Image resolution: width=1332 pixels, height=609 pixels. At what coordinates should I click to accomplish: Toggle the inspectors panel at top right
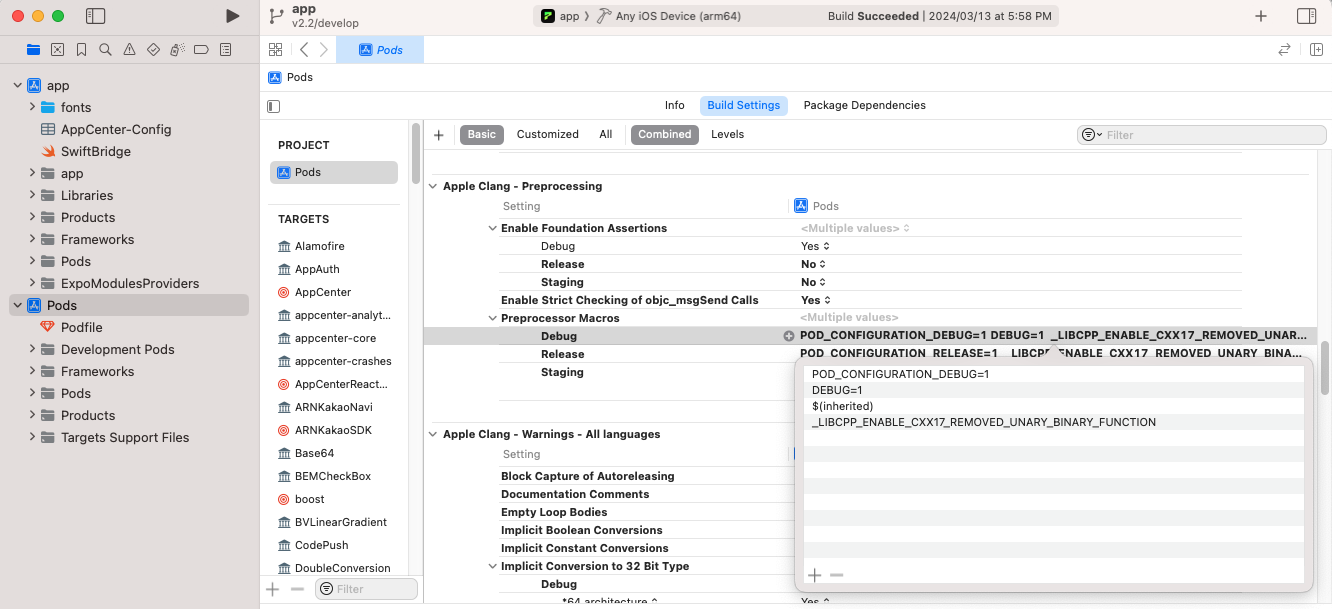(x=1306, y=16)
